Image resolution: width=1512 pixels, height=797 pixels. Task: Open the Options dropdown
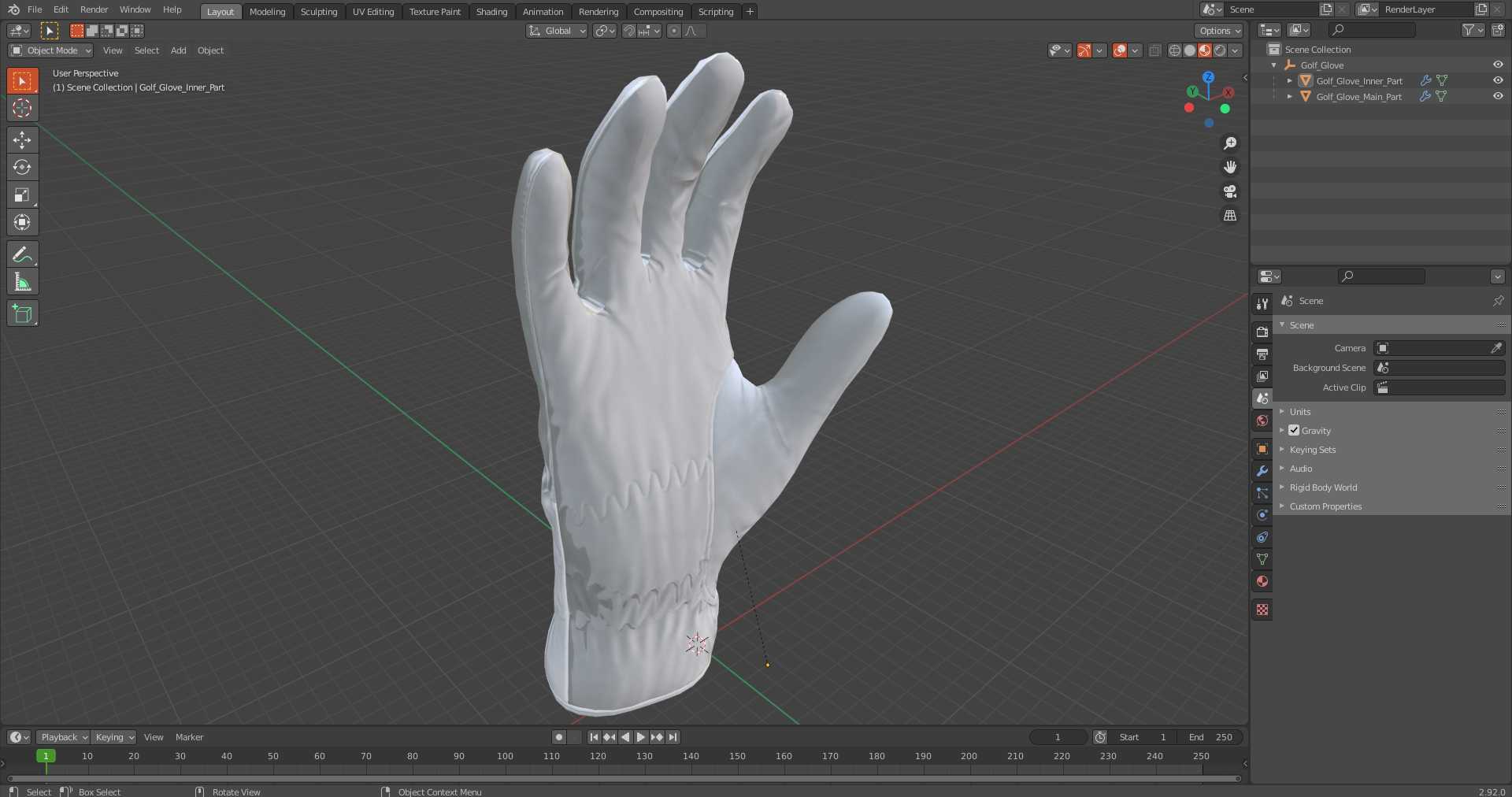click(x=1219, y=31)
